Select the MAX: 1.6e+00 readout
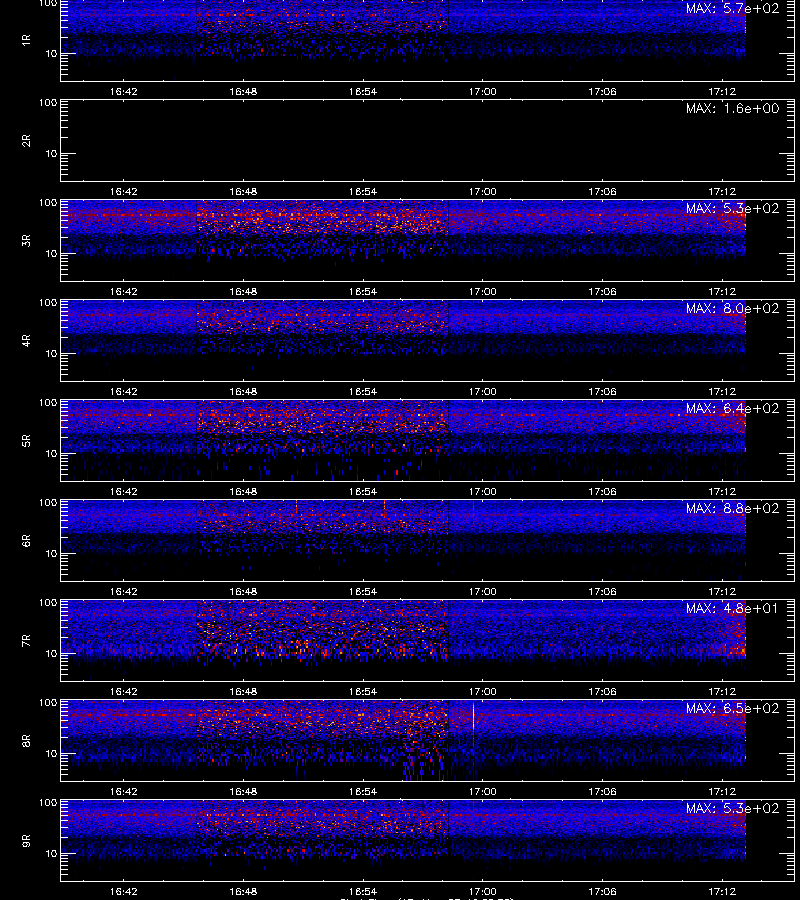Screen dimensions: 800x900 pos(732,108)
